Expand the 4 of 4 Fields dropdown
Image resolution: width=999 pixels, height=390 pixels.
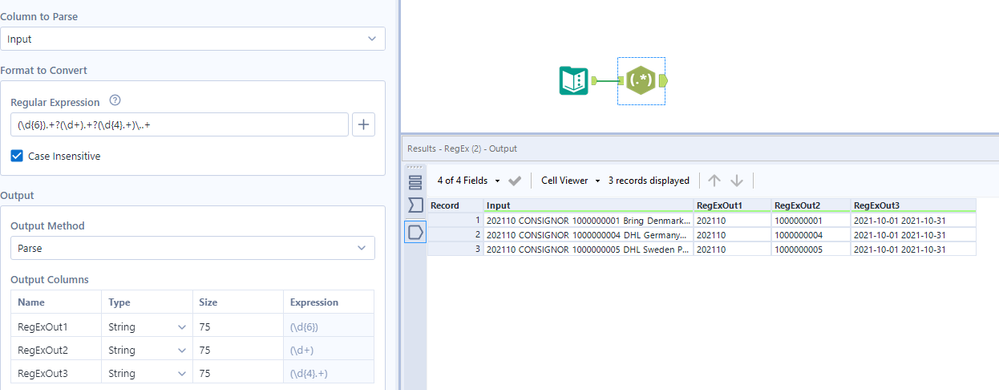coord(470,181)
